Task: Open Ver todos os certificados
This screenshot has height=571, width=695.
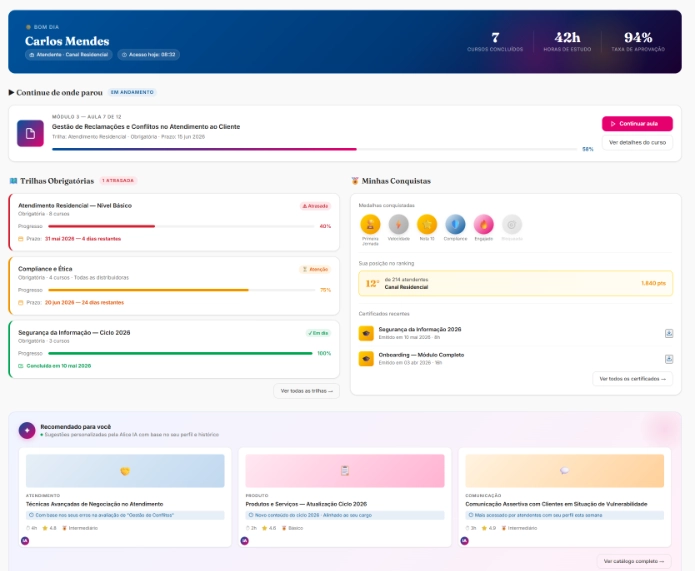Action: [x=633, y=379]
